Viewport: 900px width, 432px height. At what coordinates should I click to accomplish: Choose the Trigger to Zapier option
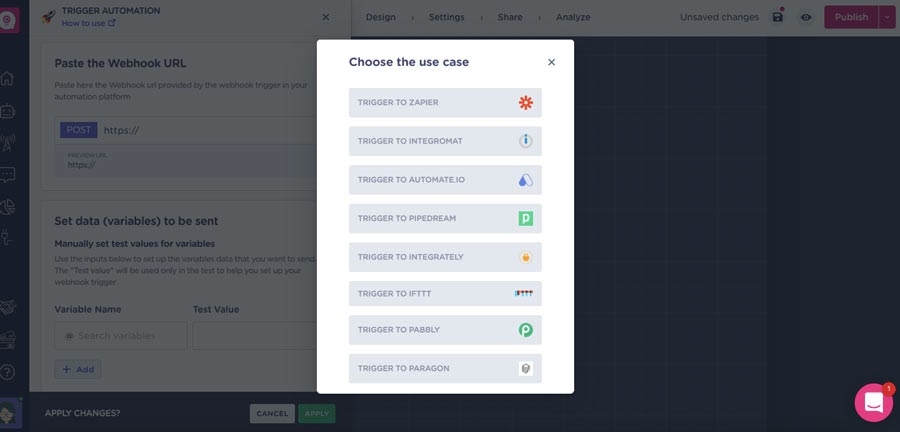[445, 103]
